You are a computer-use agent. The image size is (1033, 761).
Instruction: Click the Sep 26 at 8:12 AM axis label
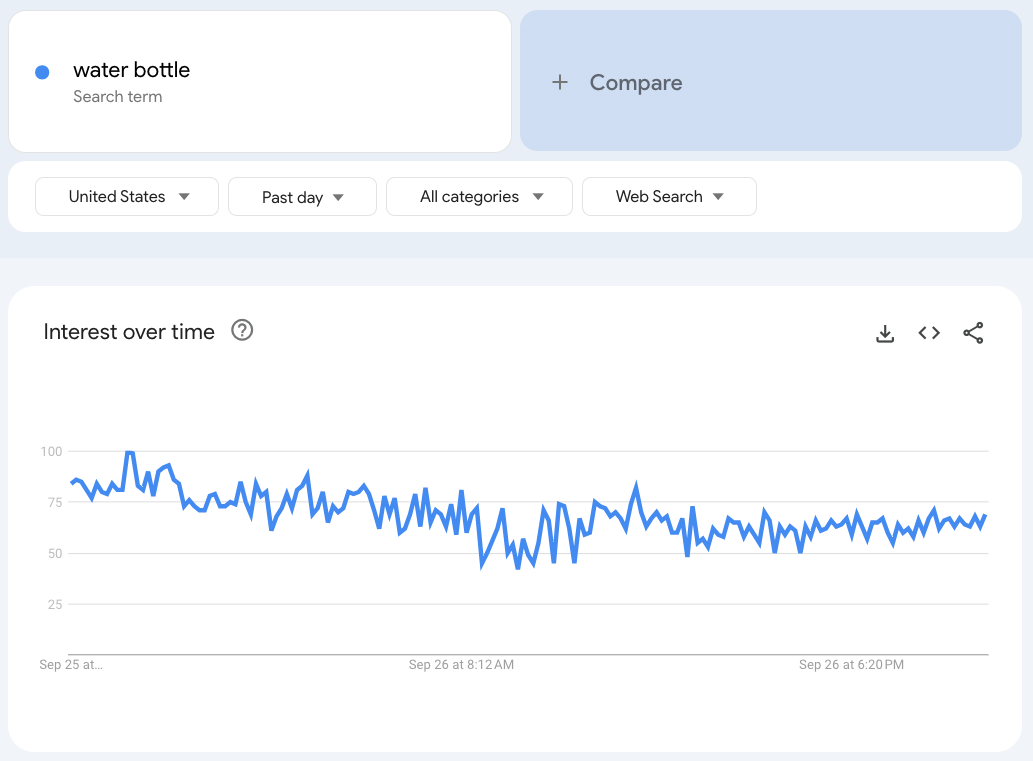460,664
